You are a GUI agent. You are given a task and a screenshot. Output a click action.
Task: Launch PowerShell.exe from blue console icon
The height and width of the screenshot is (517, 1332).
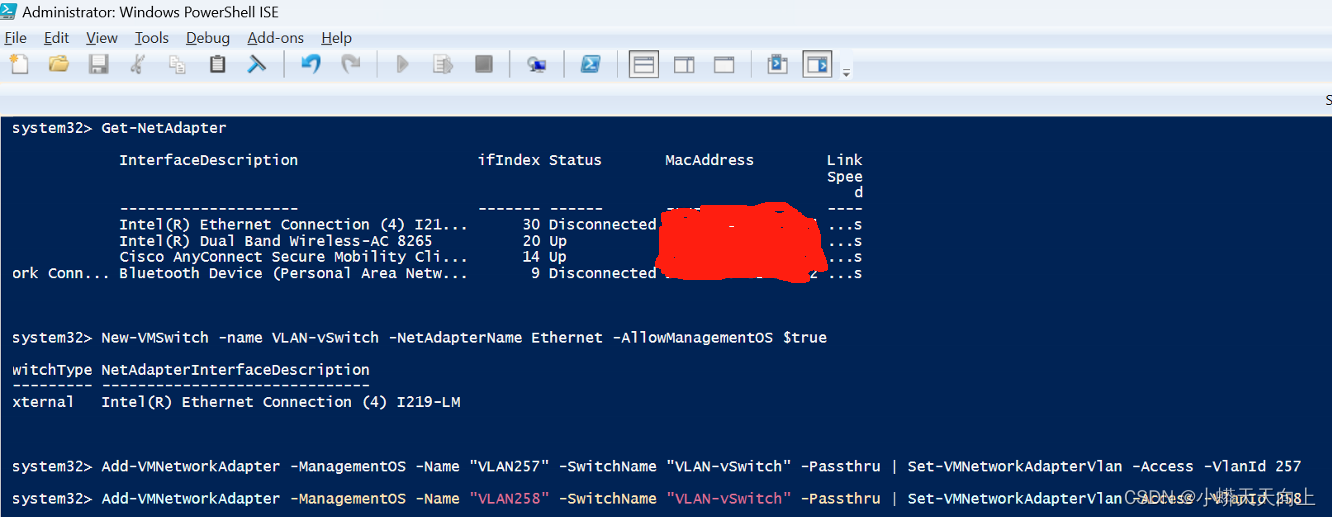591,65
